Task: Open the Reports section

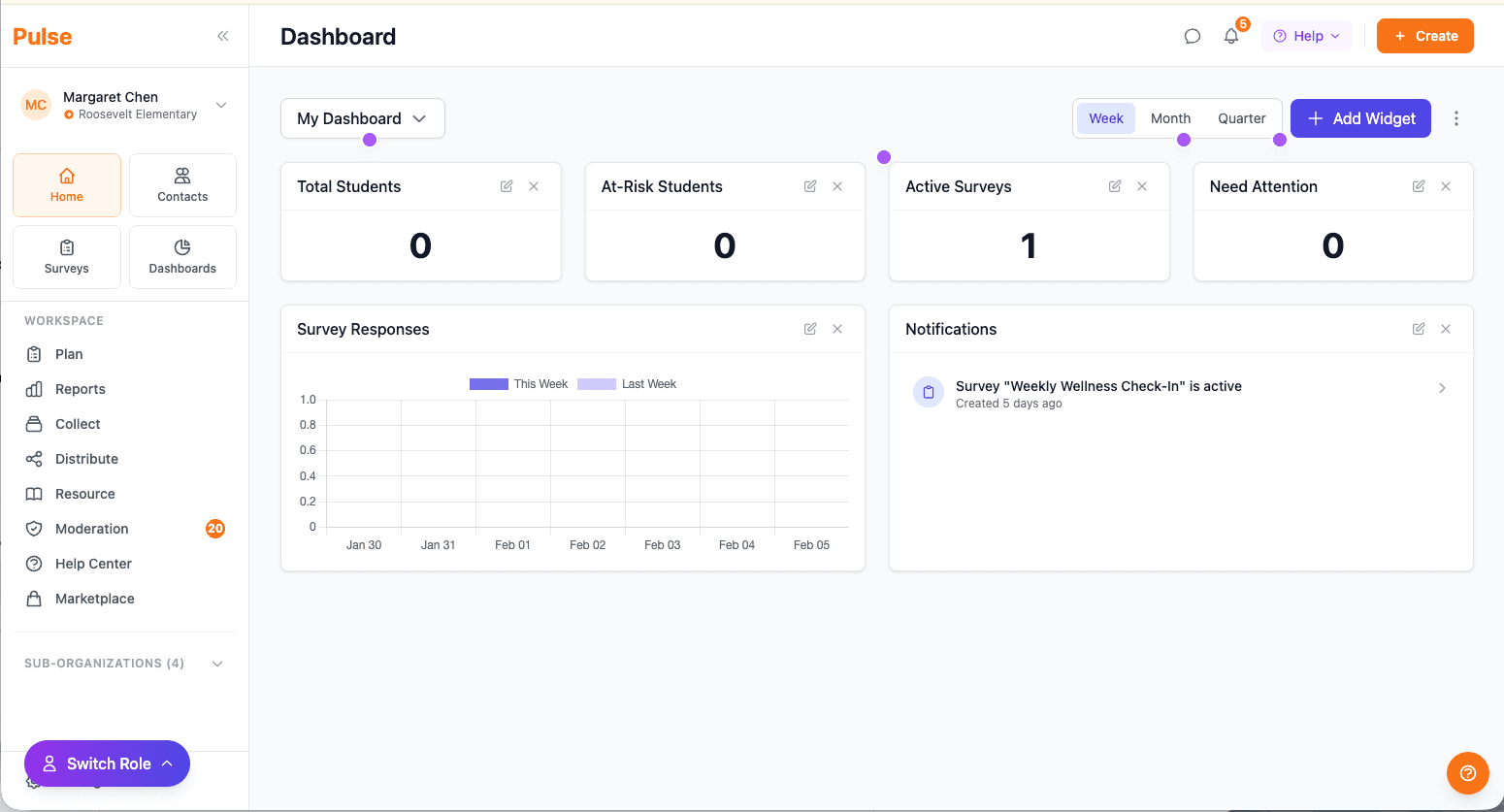Action: pos(78,388)
